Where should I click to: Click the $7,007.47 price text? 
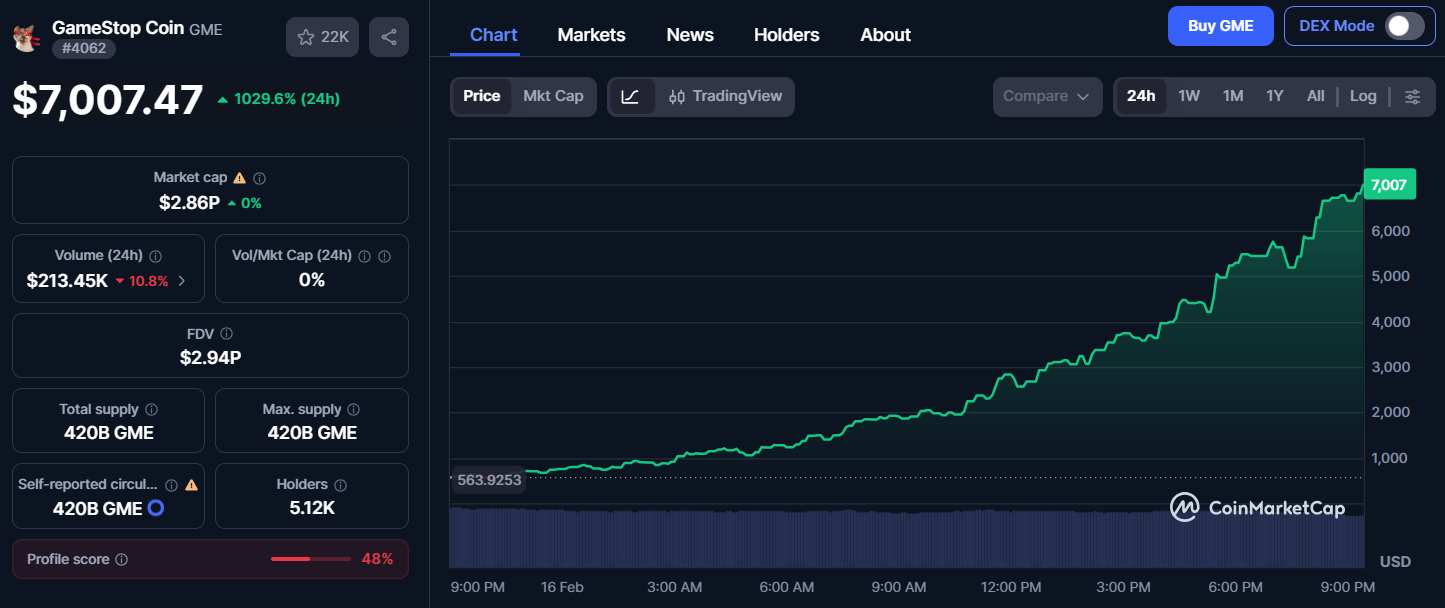(x=107, y=100)
